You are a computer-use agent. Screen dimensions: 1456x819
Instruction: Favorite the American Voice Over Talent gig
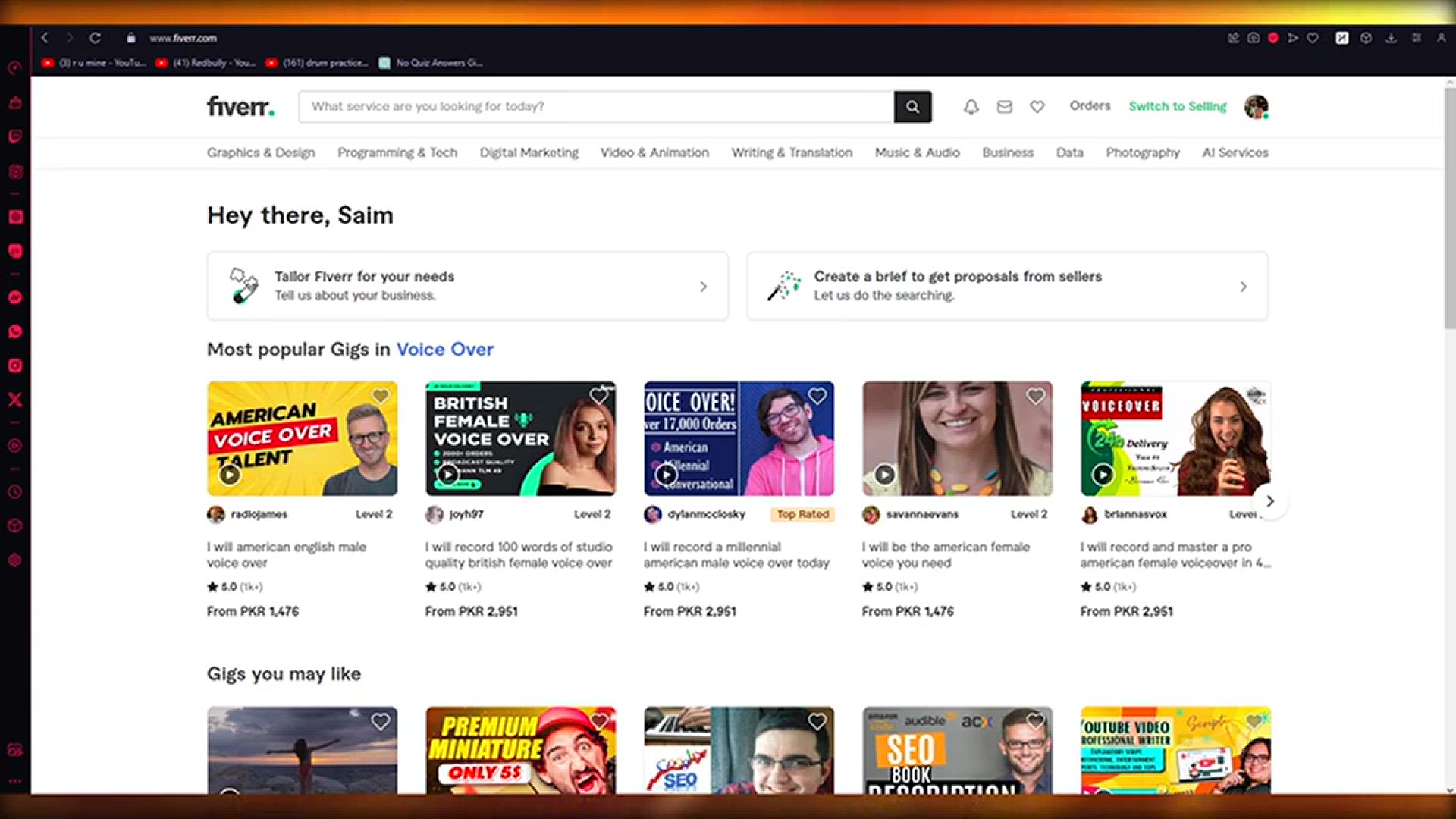[380, 395]
